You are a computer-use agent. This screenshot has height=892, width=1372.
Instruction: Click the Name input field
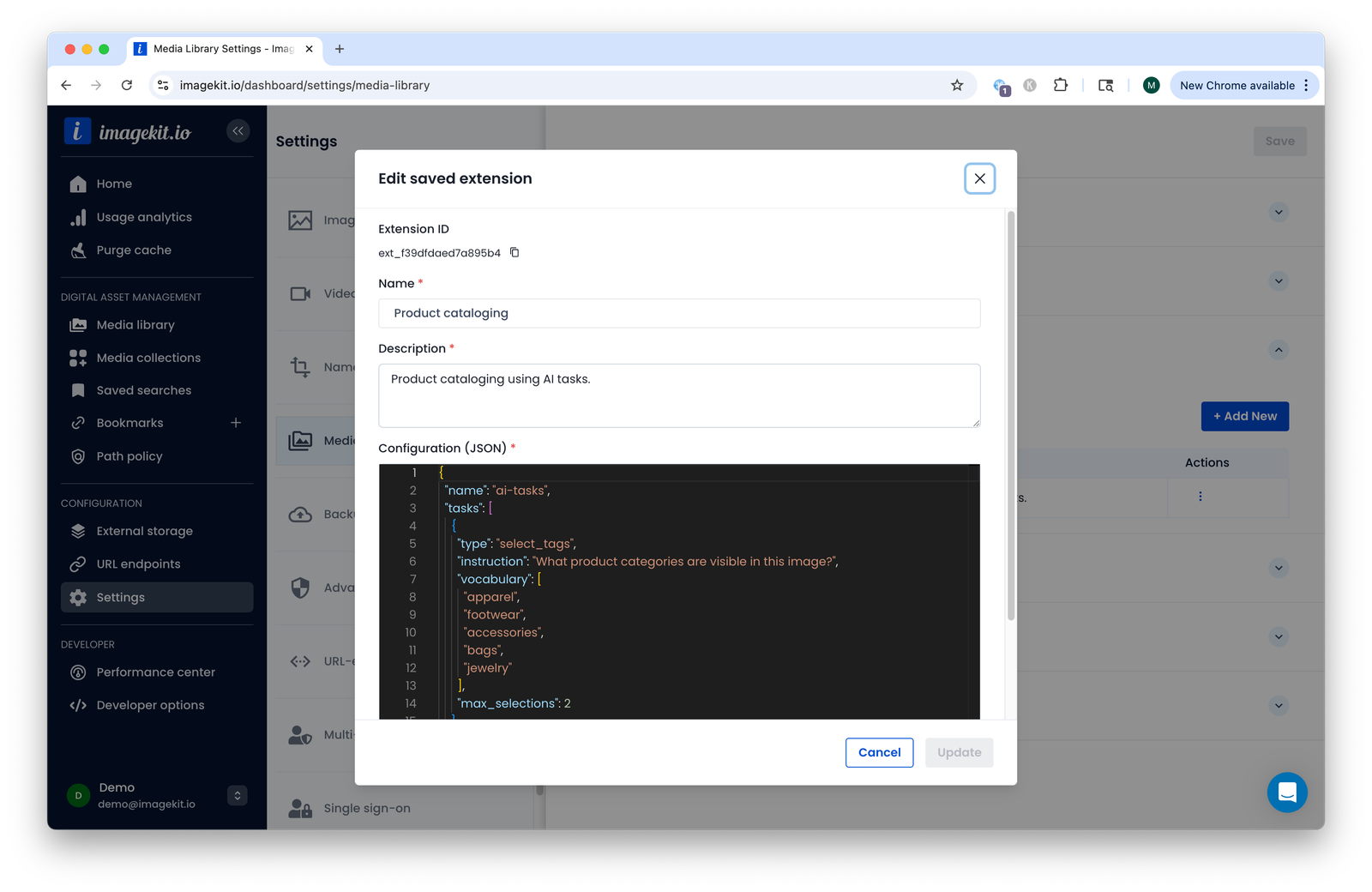coord(679,313)
